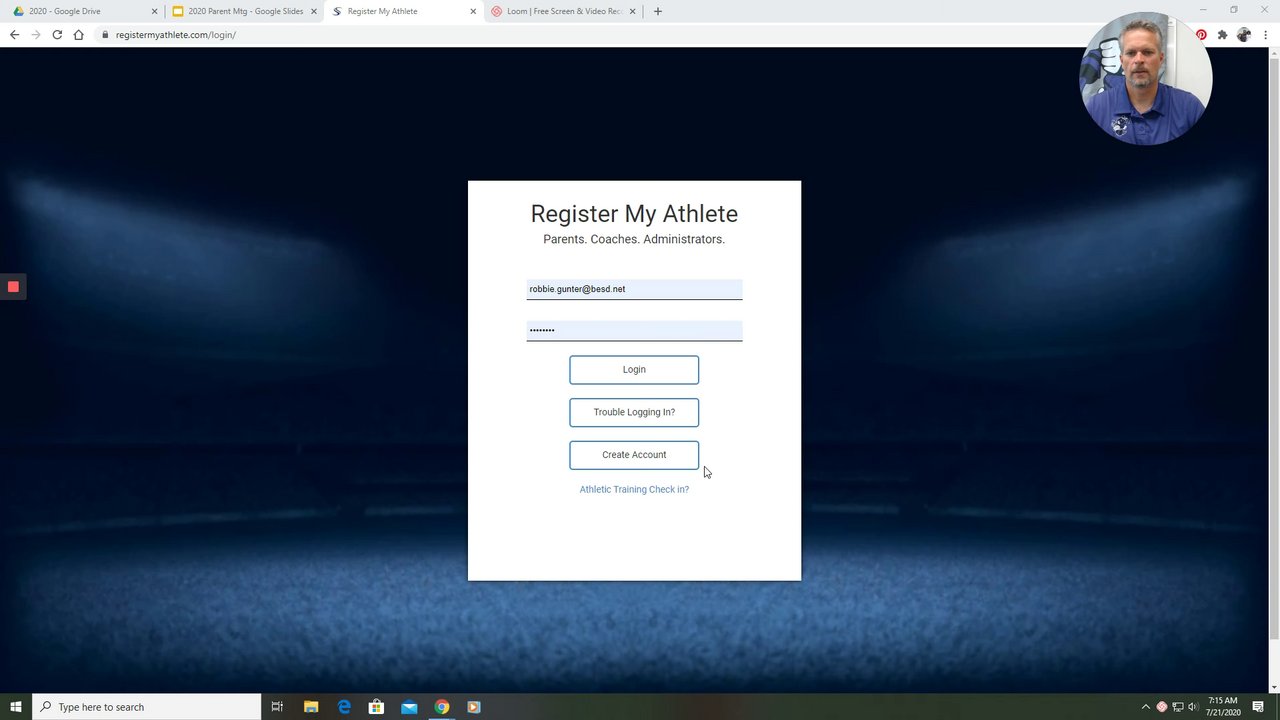
Task: Open the taskbar clock and date
Action: pyautogui.click(x=1224, y=707)
